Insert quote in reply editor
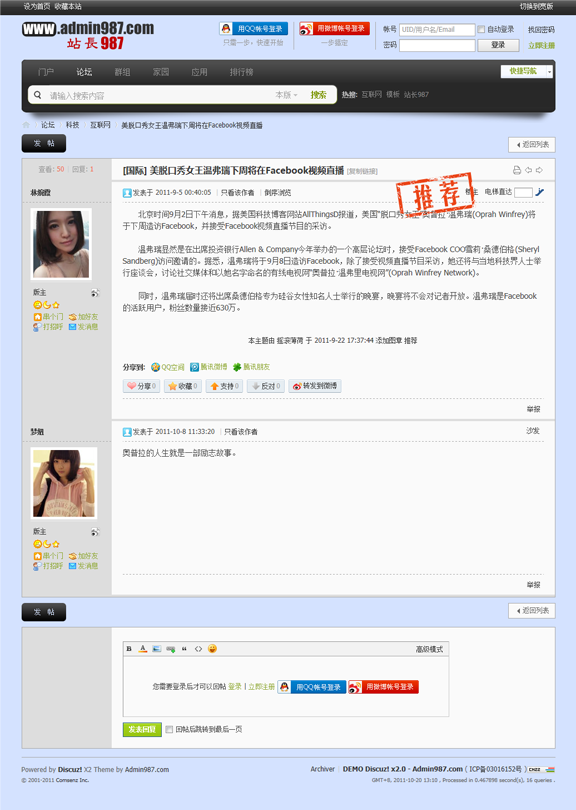Viewport: 576px width, 810px height. [184, 649]
